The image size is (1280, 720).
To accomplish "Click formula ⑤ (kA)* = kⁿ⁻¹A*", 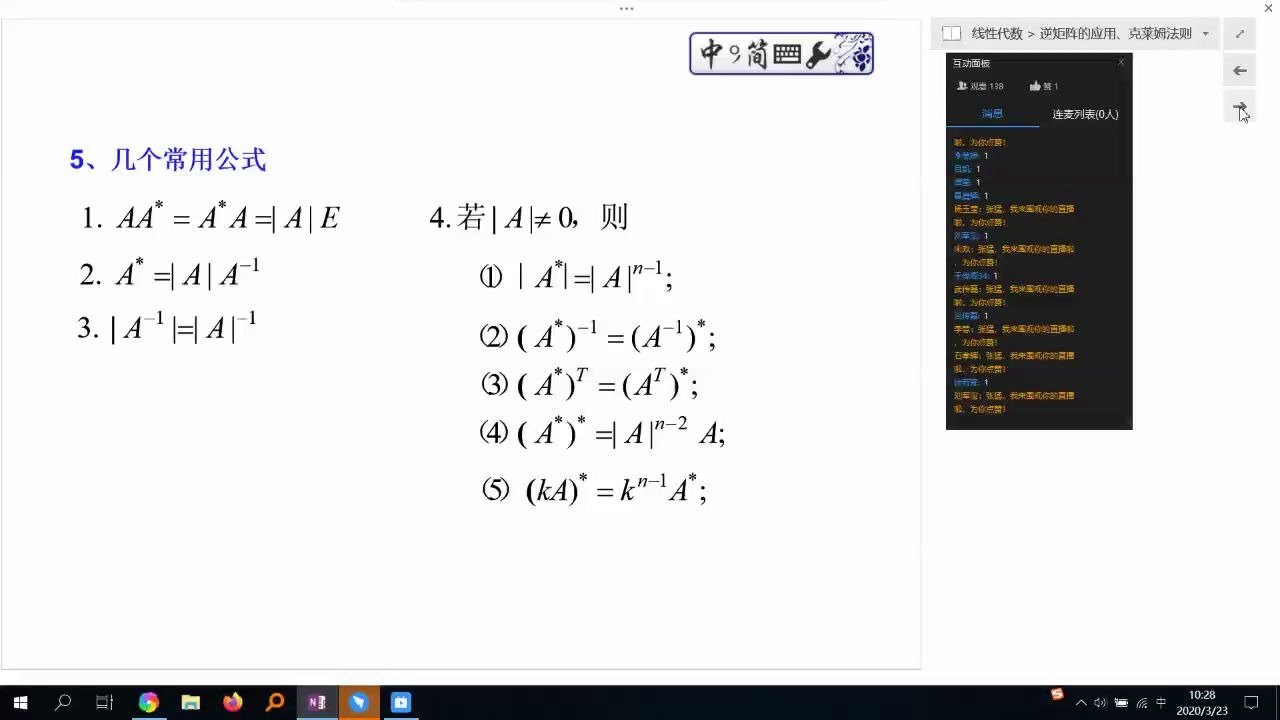I will (595, 490).
